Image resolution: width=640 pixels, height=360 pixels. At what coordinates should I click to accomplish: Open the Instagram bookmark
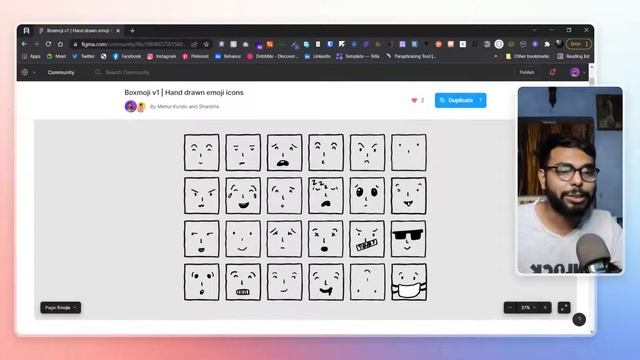pos(162,56)
